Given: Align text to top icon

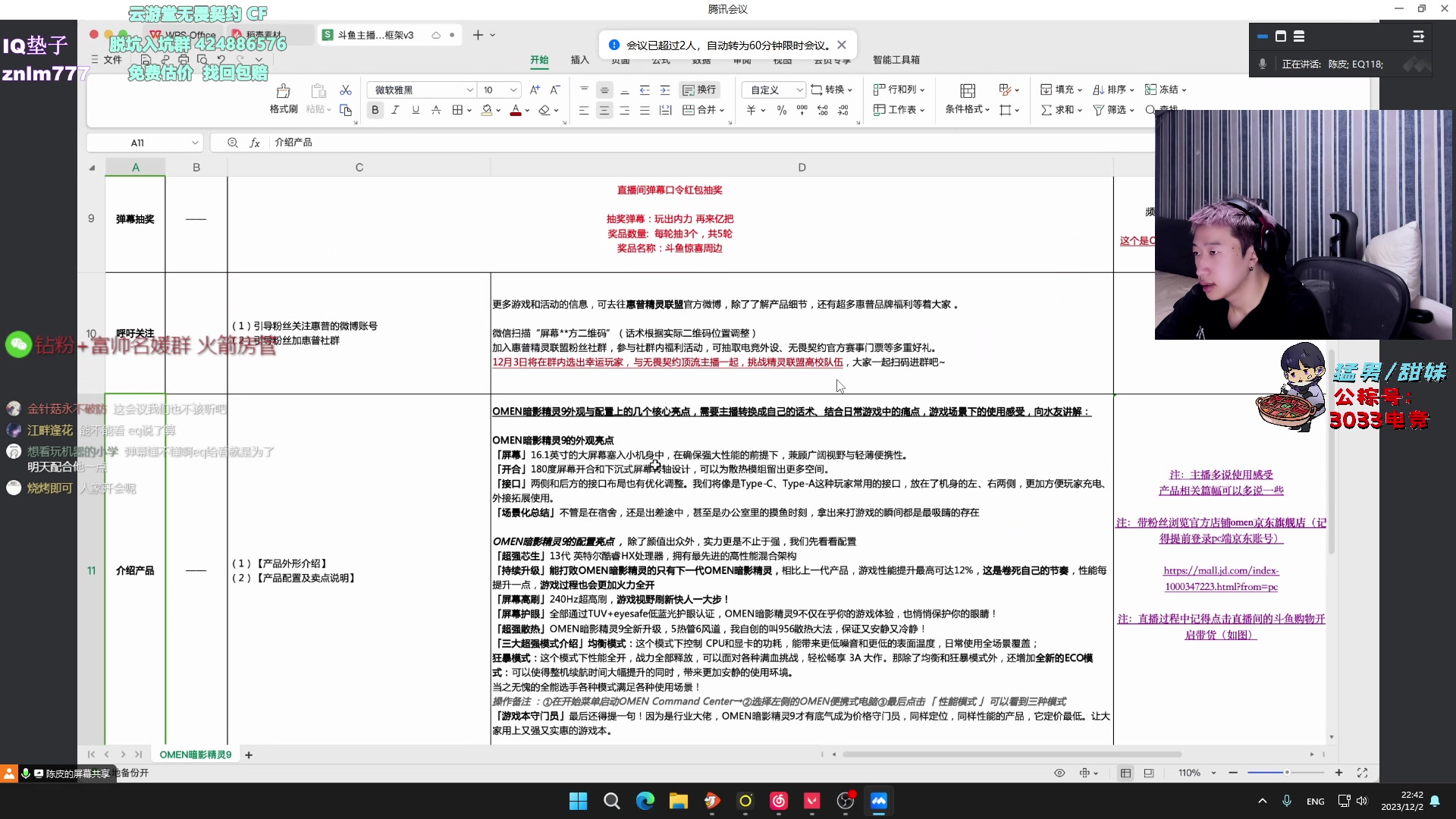Looking at the screenshot, I should tap(584, 90).
